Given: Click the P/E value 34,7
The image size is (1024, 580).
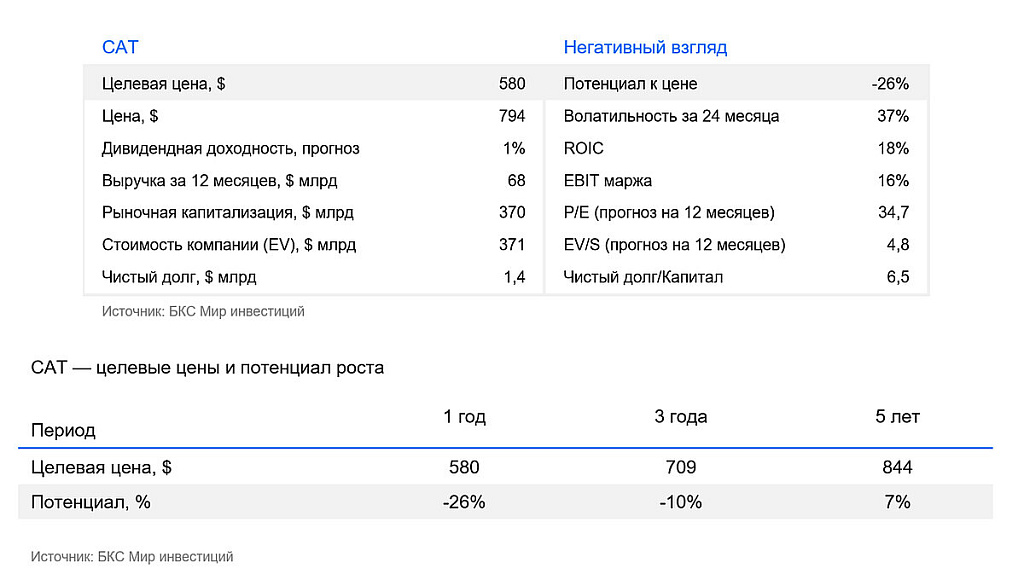Looking at the screenshot, I should point(891,213).
